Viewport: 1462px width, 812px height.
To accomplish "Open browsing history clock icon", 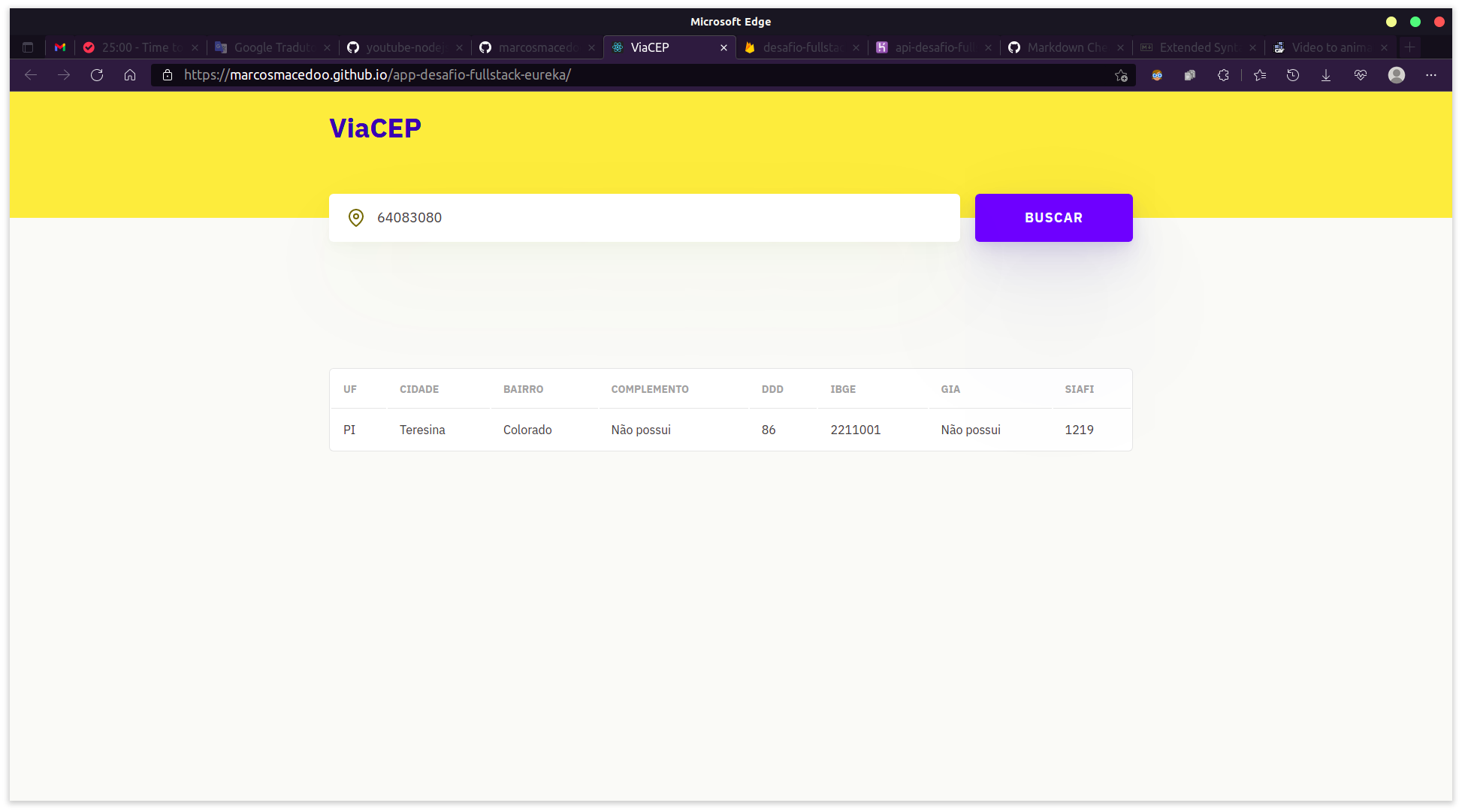I will tap(1293, 75).
